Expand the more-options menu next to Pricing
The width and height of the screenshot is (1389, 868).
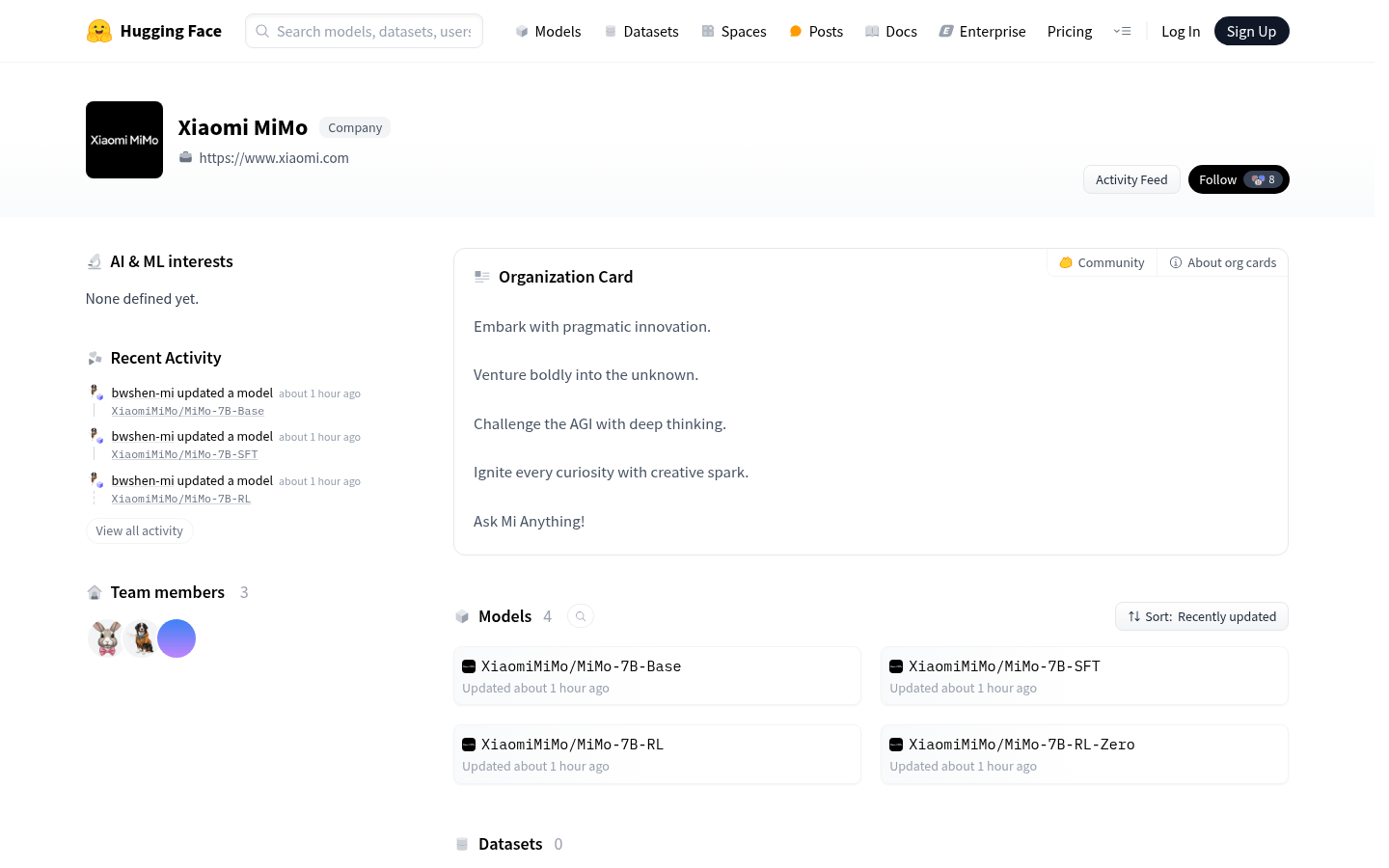(1122, 31)
